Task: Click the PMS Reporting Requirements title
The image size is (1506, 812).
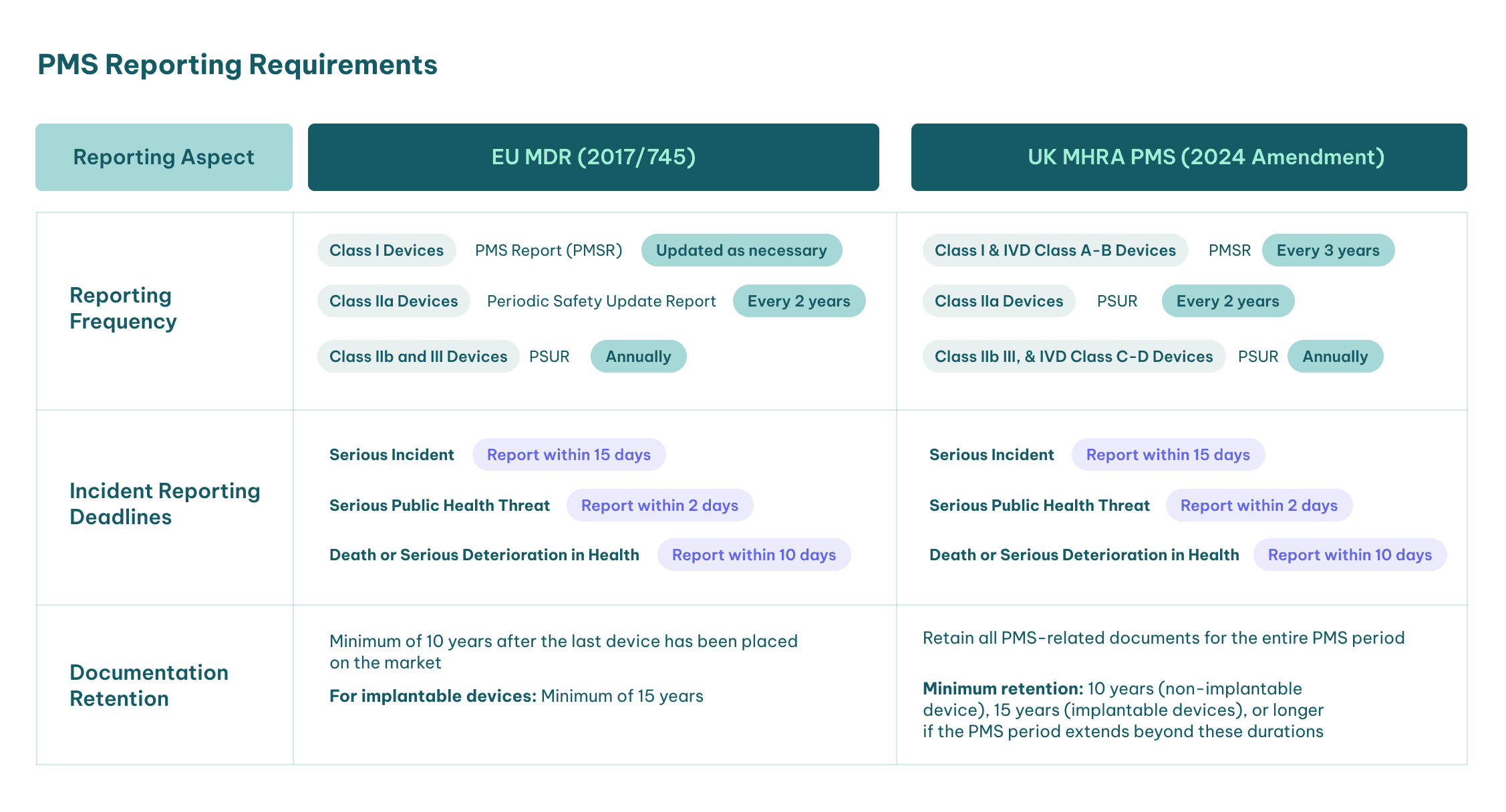Action: click(237, 65)
